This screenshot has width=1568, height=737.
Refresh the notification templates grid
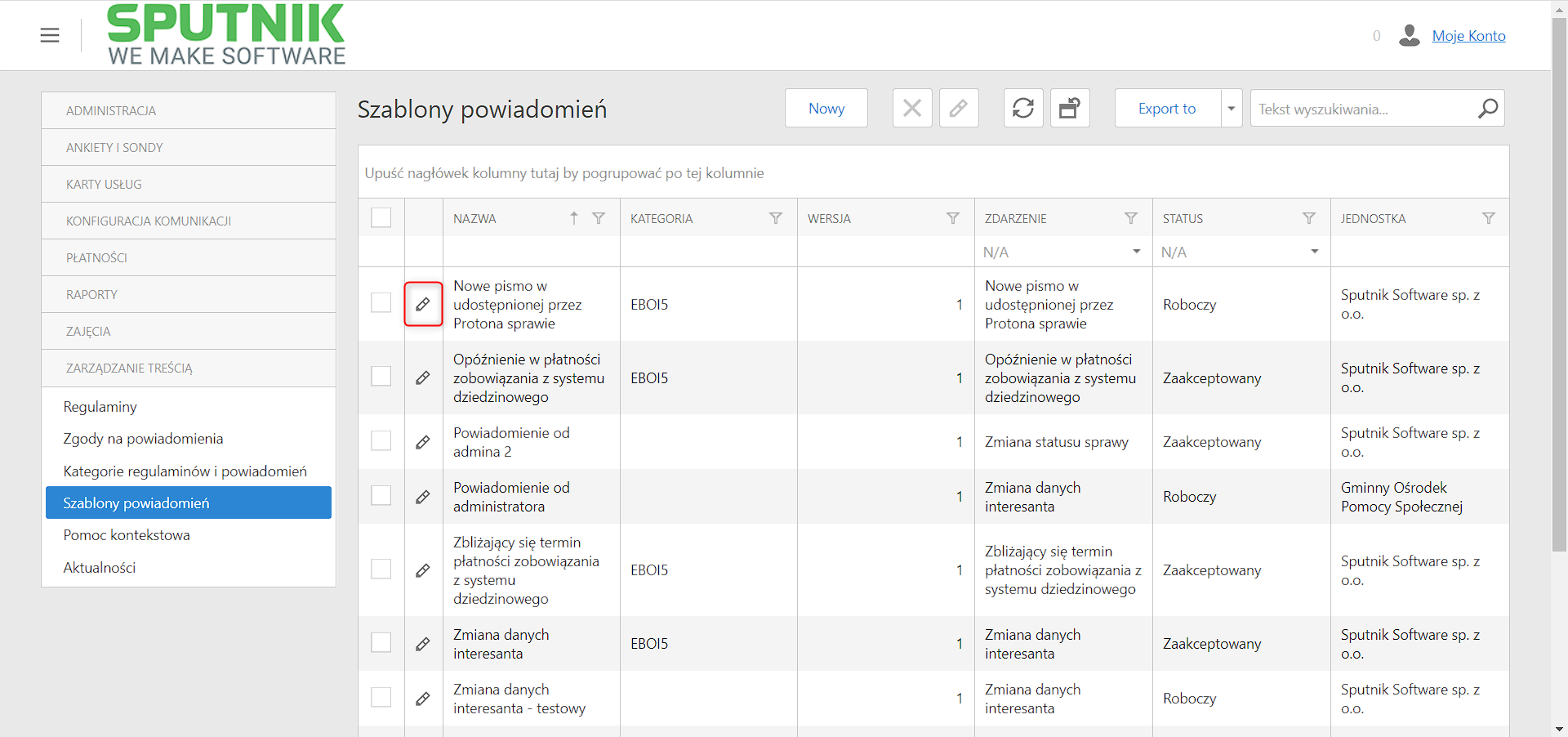[1023, 108]
